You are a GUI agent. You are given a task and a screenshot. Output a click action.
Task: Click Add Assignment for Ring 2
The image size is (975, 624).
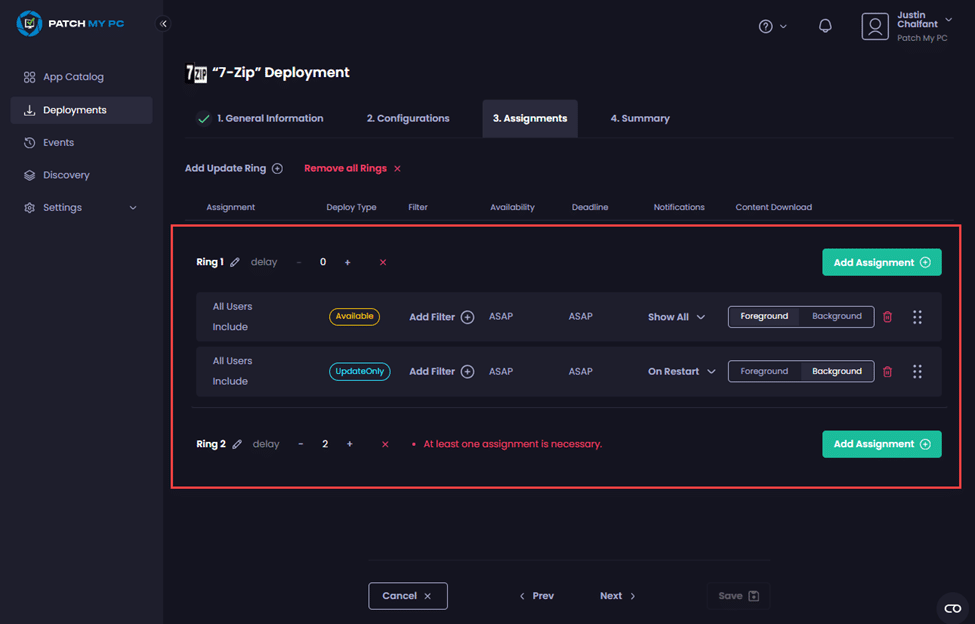(x=881, y=444)
